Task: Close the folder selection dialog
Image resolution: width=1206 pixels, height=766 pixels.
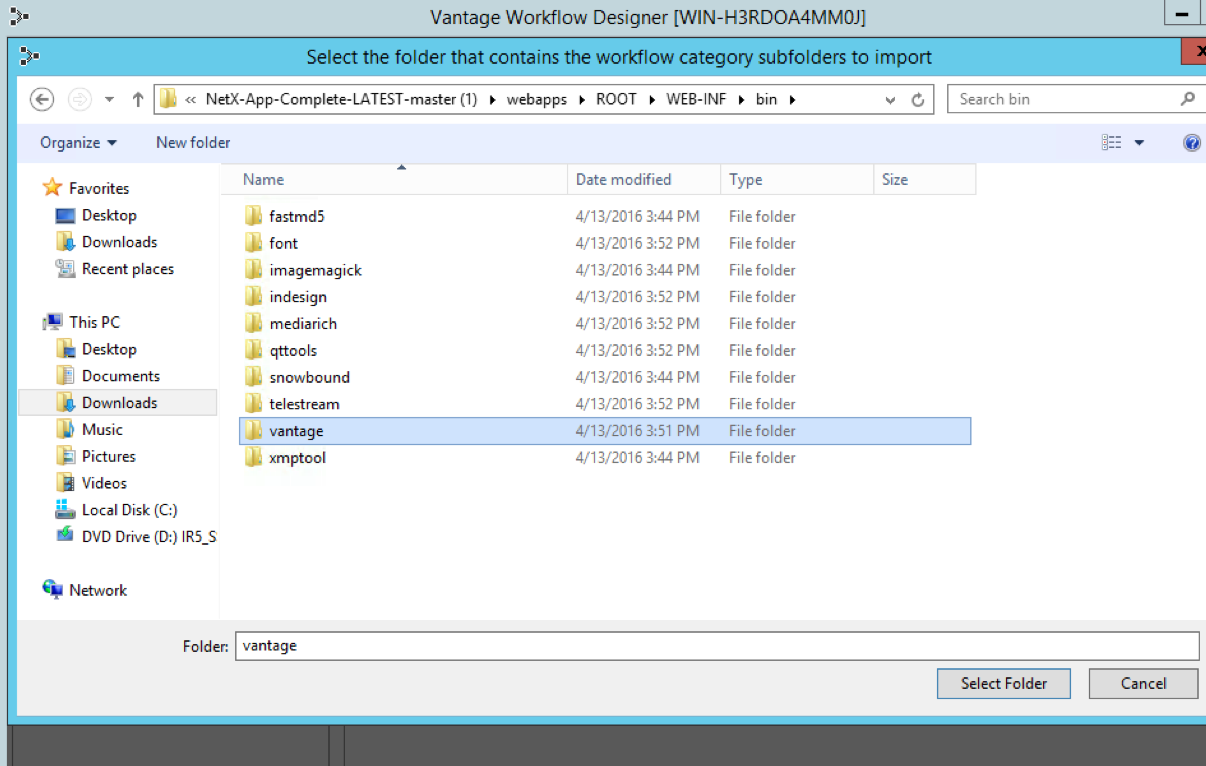Action: pyautogui.click(x=1194, y=51)
